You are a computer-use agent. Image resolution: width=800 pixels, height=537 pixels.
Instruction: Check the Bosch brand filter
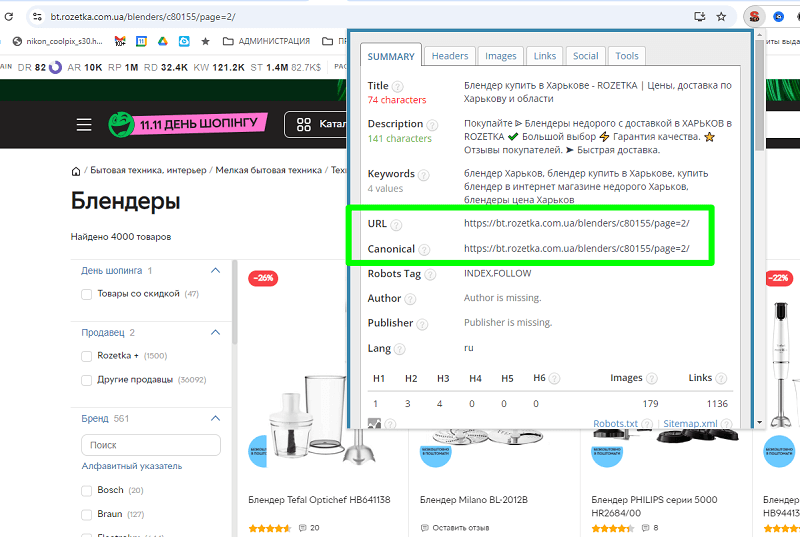pyautogui.click(x=87, y=491)
